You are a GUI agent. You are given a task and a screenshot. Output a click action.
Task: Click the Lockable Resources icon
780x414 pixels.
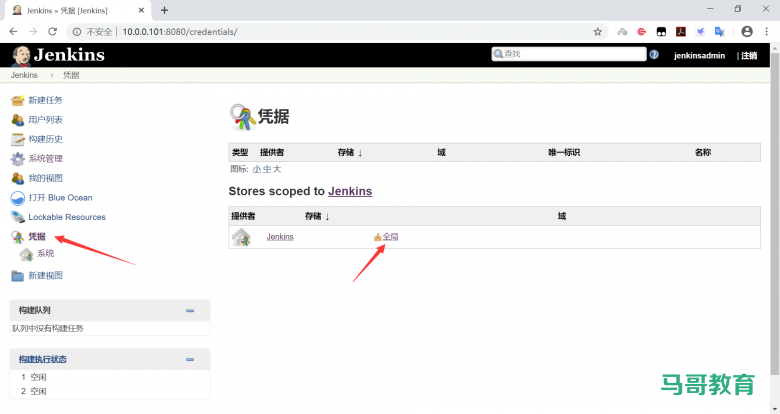[17, 217]
